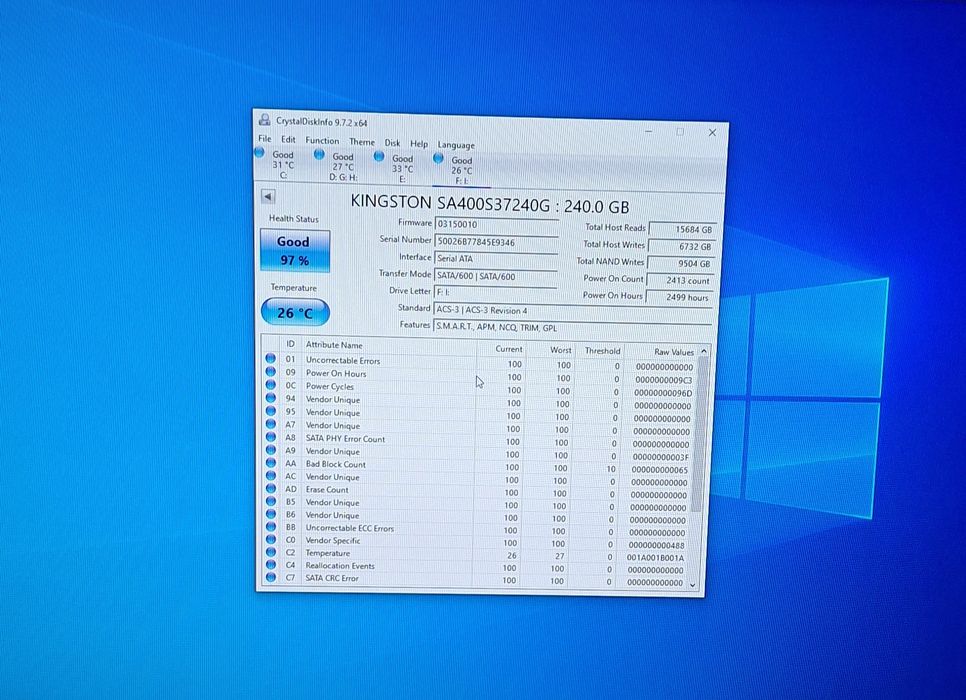Image resolution: width=966 pixels, height=700 pixels.
Task: Select disk D: G: H: status tab
Action: point(336,166)
